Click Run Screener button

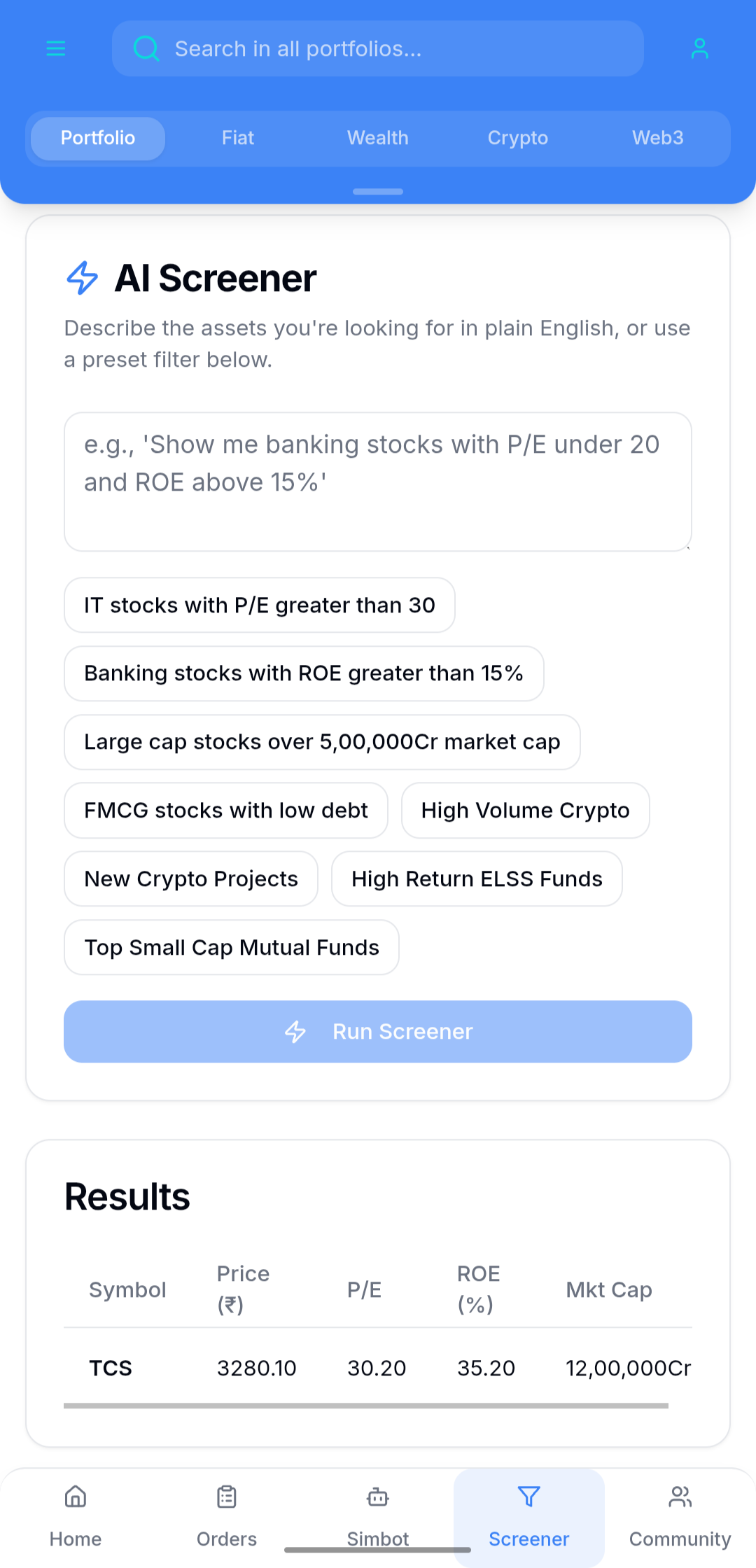(x=378, y=1031)
